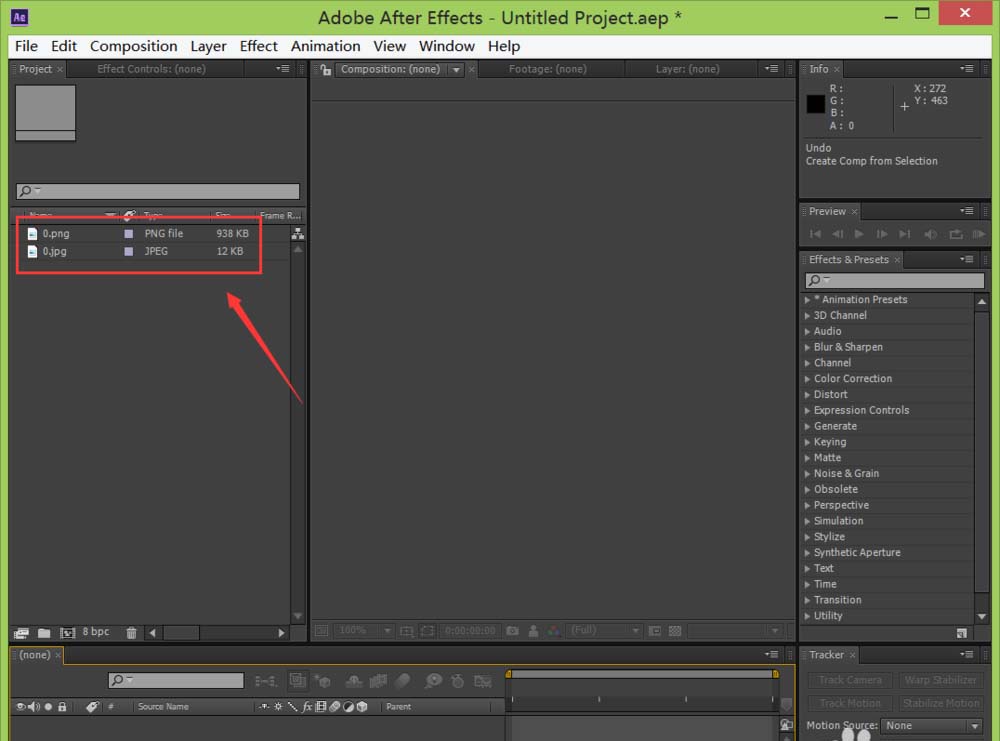Click the new composition icon in Project panel
Image resolution: width=1000 pixels, height=741 pixels.
pyautogui.click(x=67, y=633)
